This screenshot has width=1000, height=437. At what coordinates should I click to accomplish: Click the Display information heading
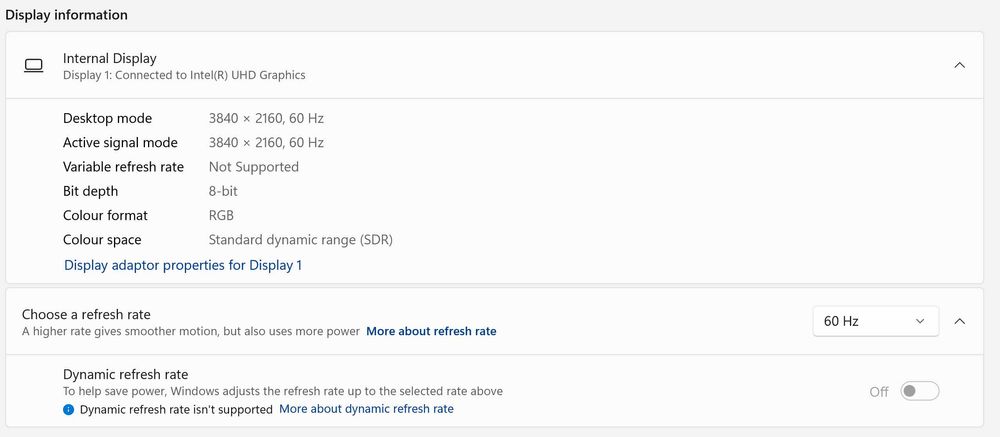[67, 15]
